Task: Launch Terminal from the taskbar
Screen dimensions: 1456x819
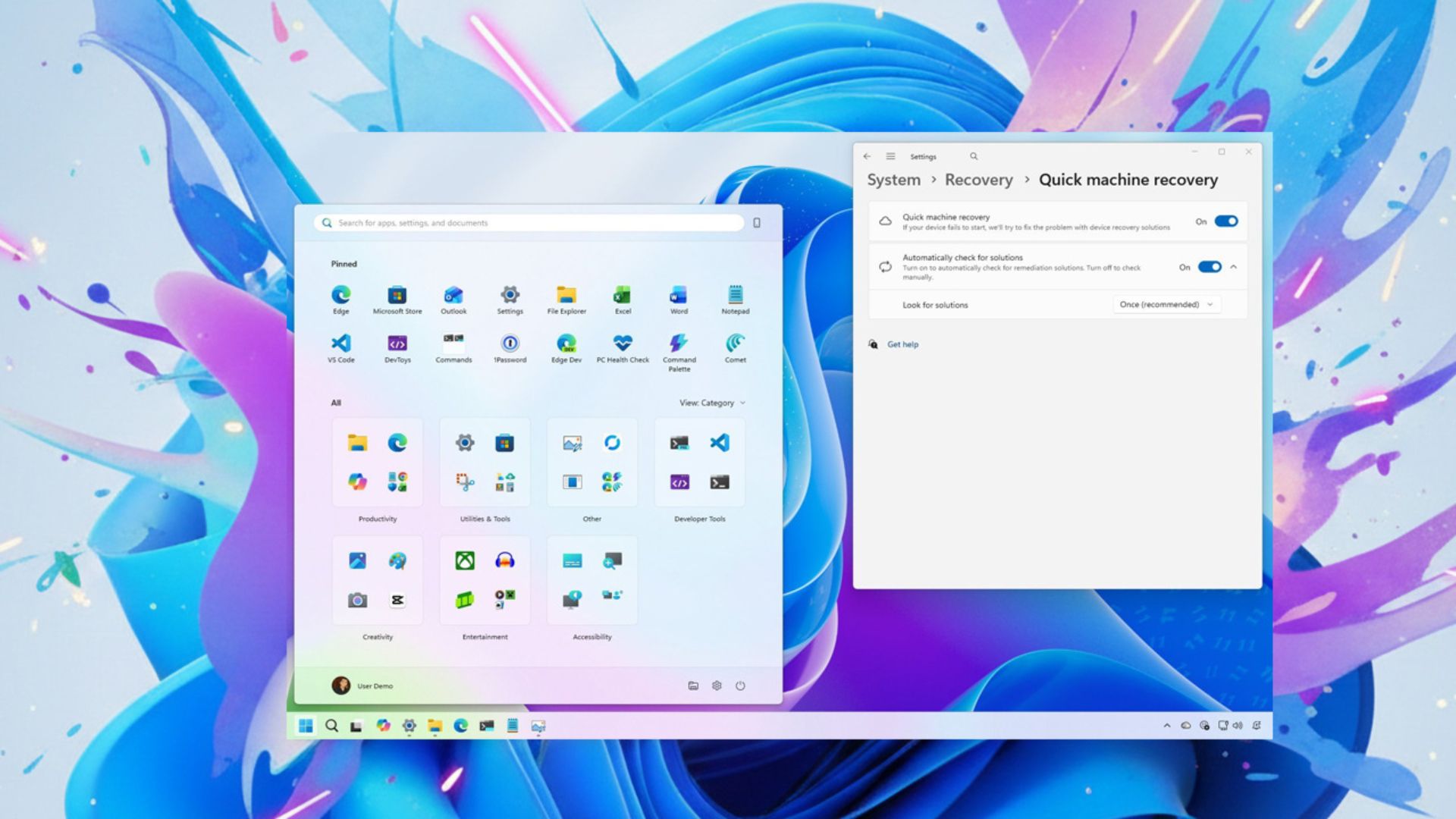Action: (x=486, y=726)
